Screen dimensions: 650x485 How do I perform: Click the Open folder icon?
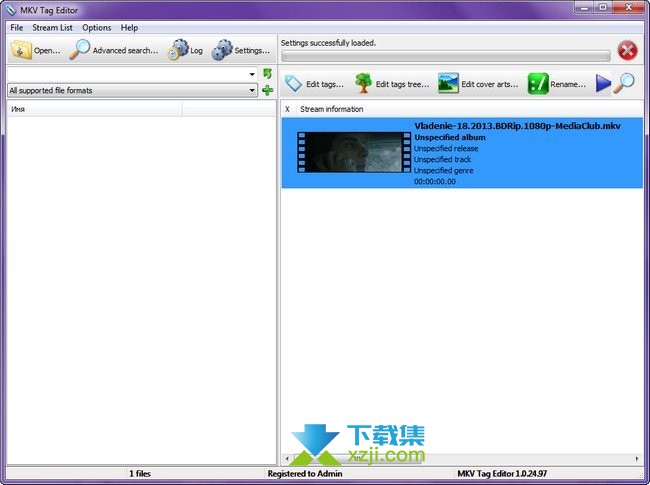pos(22,50)
